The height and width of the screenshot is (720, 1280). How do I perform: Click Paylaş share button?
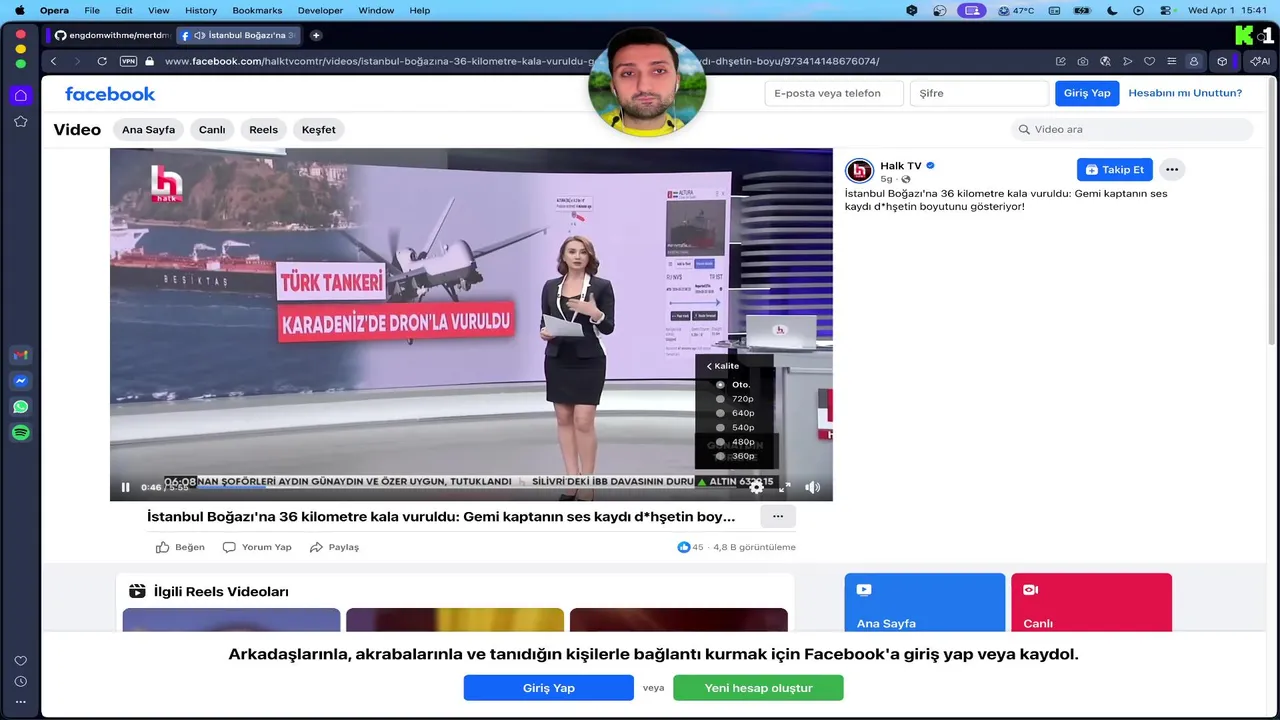334,547
